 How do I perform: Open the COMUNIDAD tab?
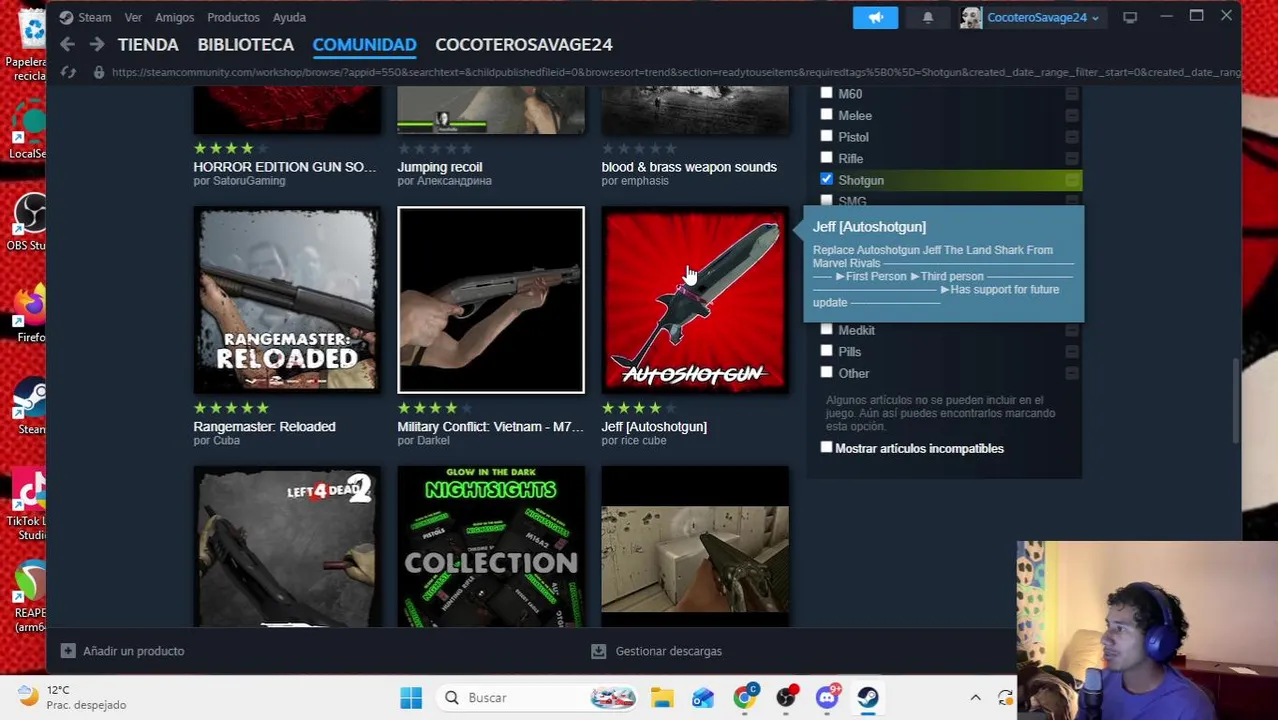[364, 44]
